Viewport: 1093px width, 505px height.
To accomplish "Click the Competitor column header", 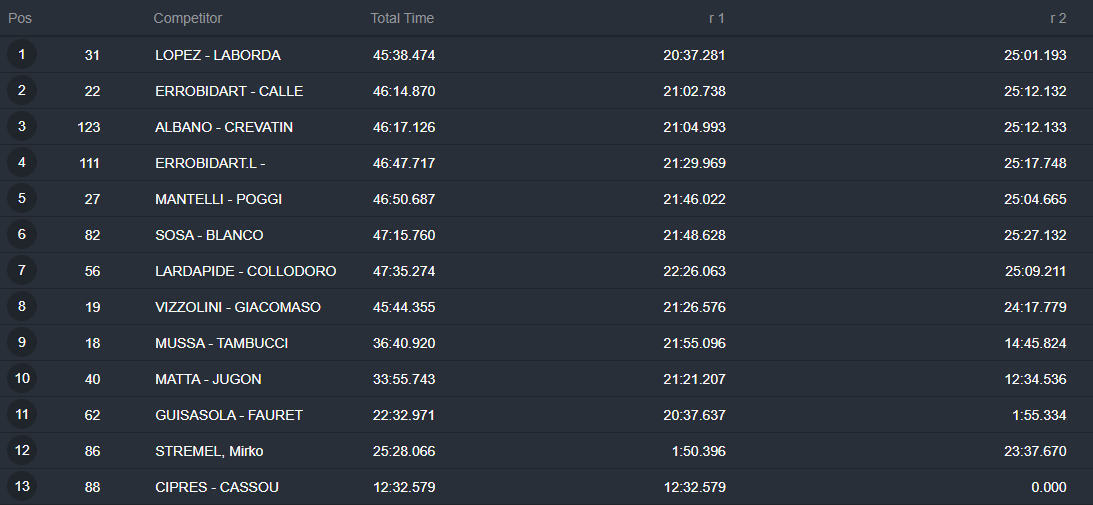I will tap(188, 18).
